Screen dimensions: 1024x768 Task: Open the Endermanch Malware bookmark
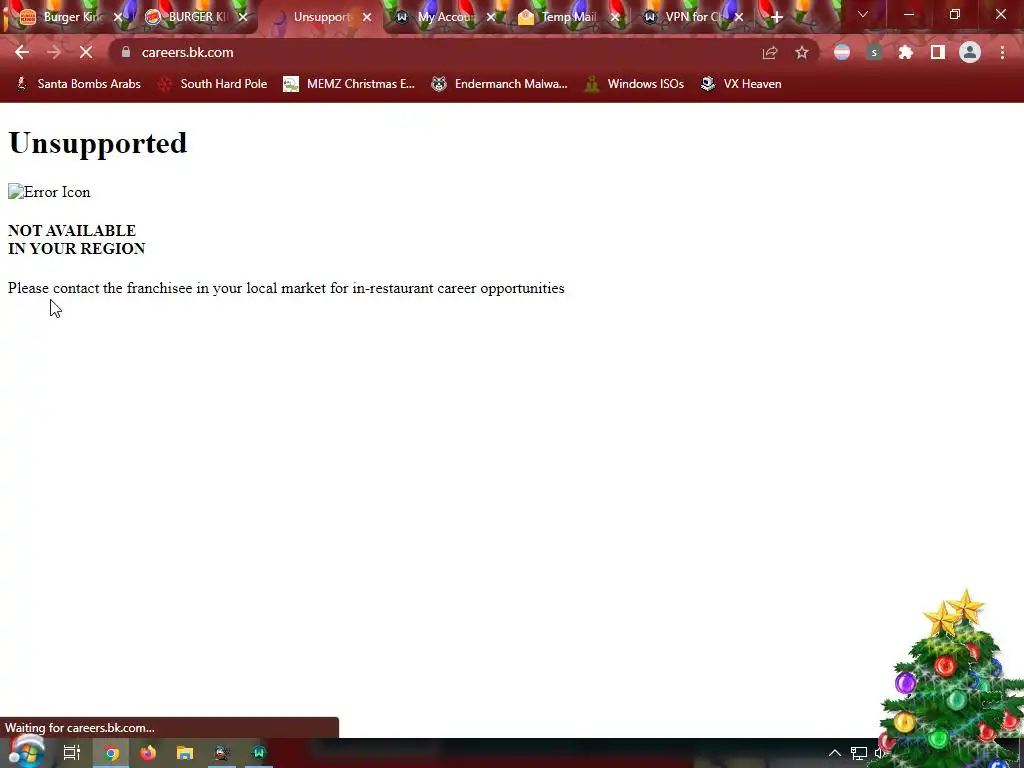[x=500, y=84]
